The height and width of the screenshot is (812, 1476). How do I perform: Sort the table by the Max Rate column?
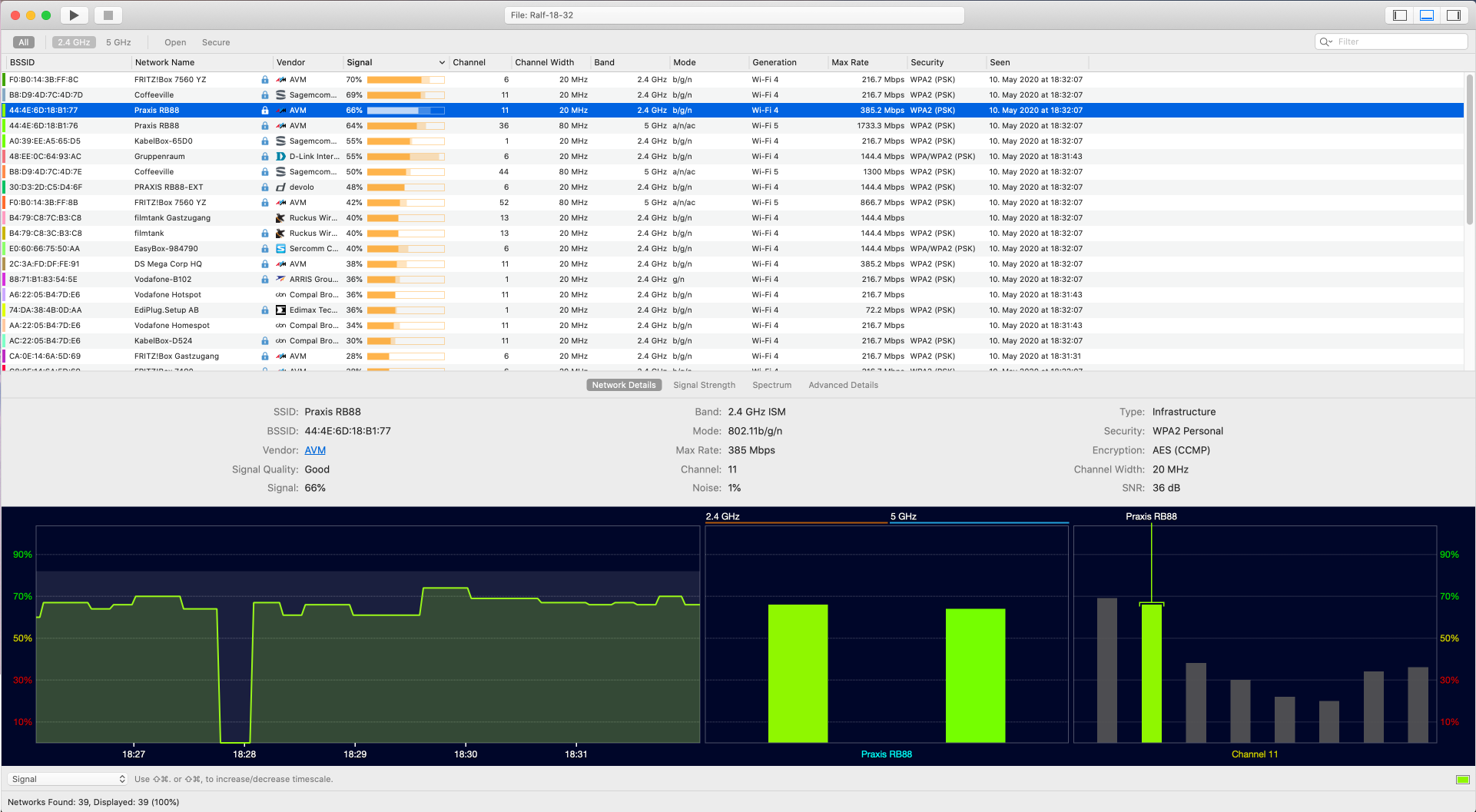pyautogui.click(x=867, y=63)
